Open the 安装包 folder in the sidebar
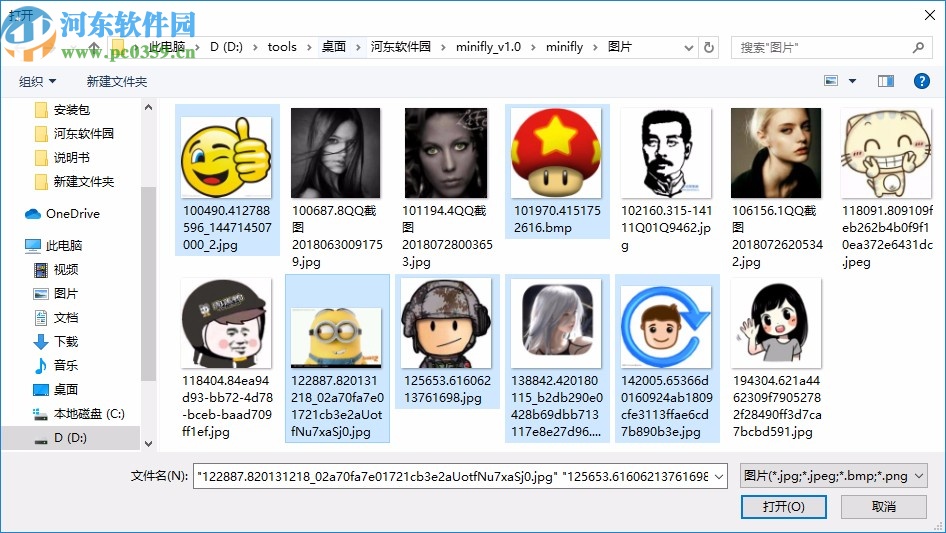 [71, 110]
